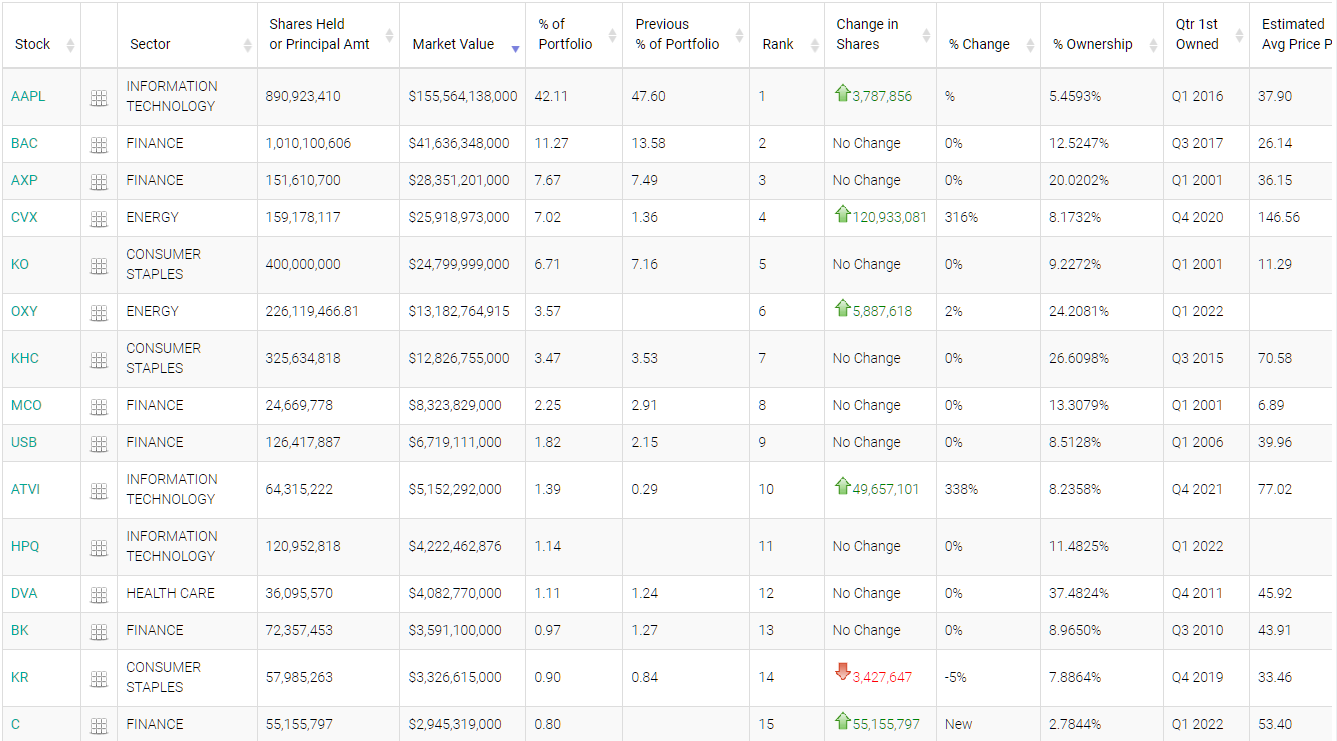
Task: Open the AXP stock link
Action: point(24,180)
